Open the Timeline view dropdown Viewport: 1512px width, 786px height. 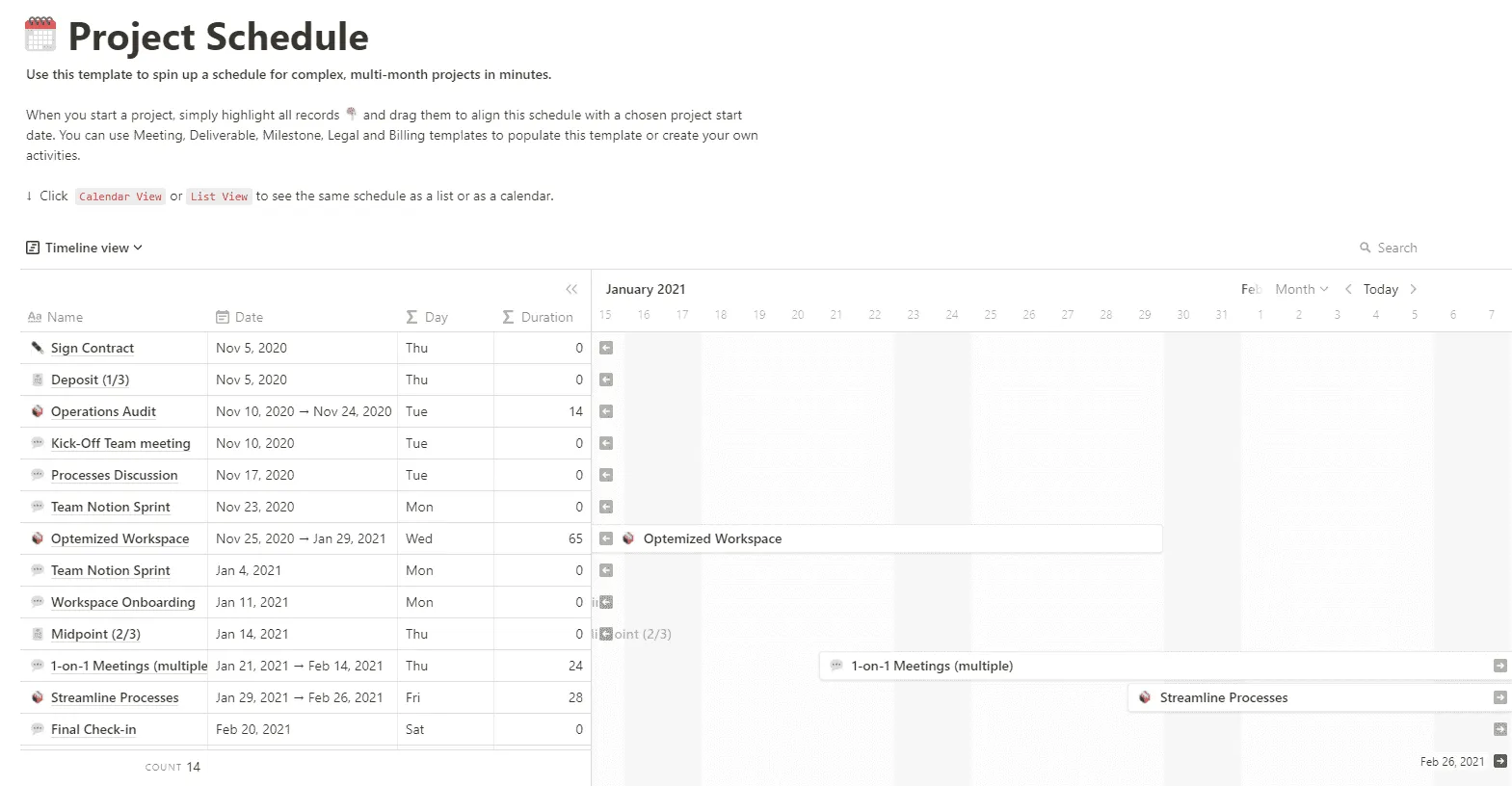(x=85, y=248)
